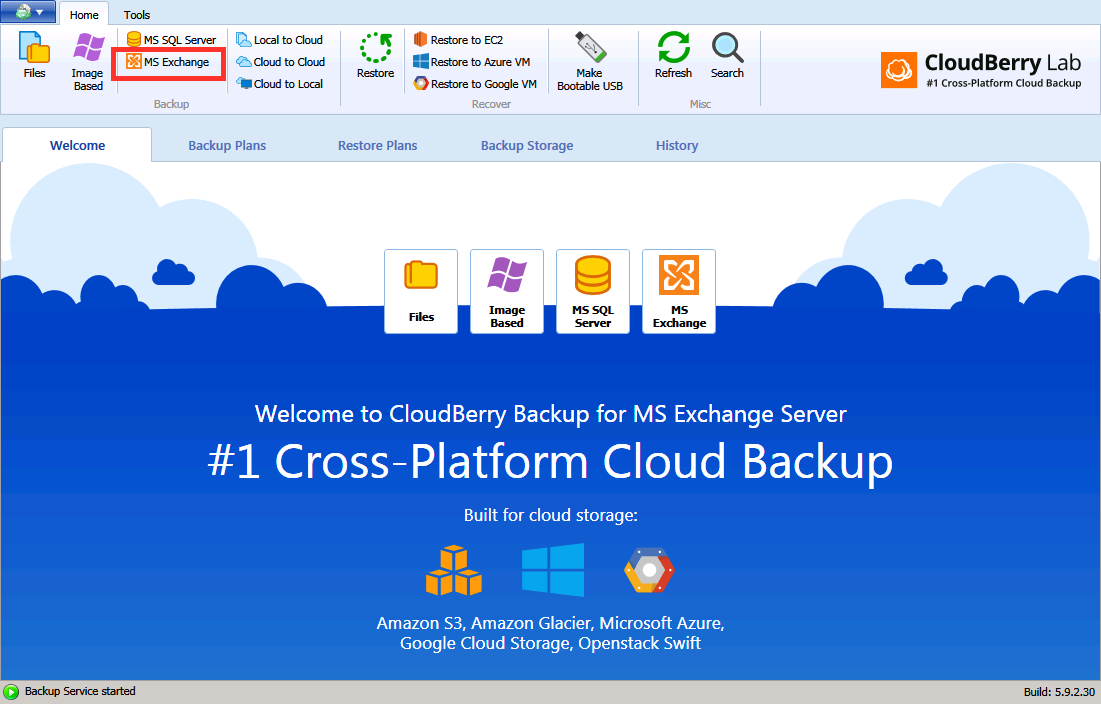The image size is (1101, 704).
Task: Click the Backup Service started status text
Action: (x=80, y=691)
